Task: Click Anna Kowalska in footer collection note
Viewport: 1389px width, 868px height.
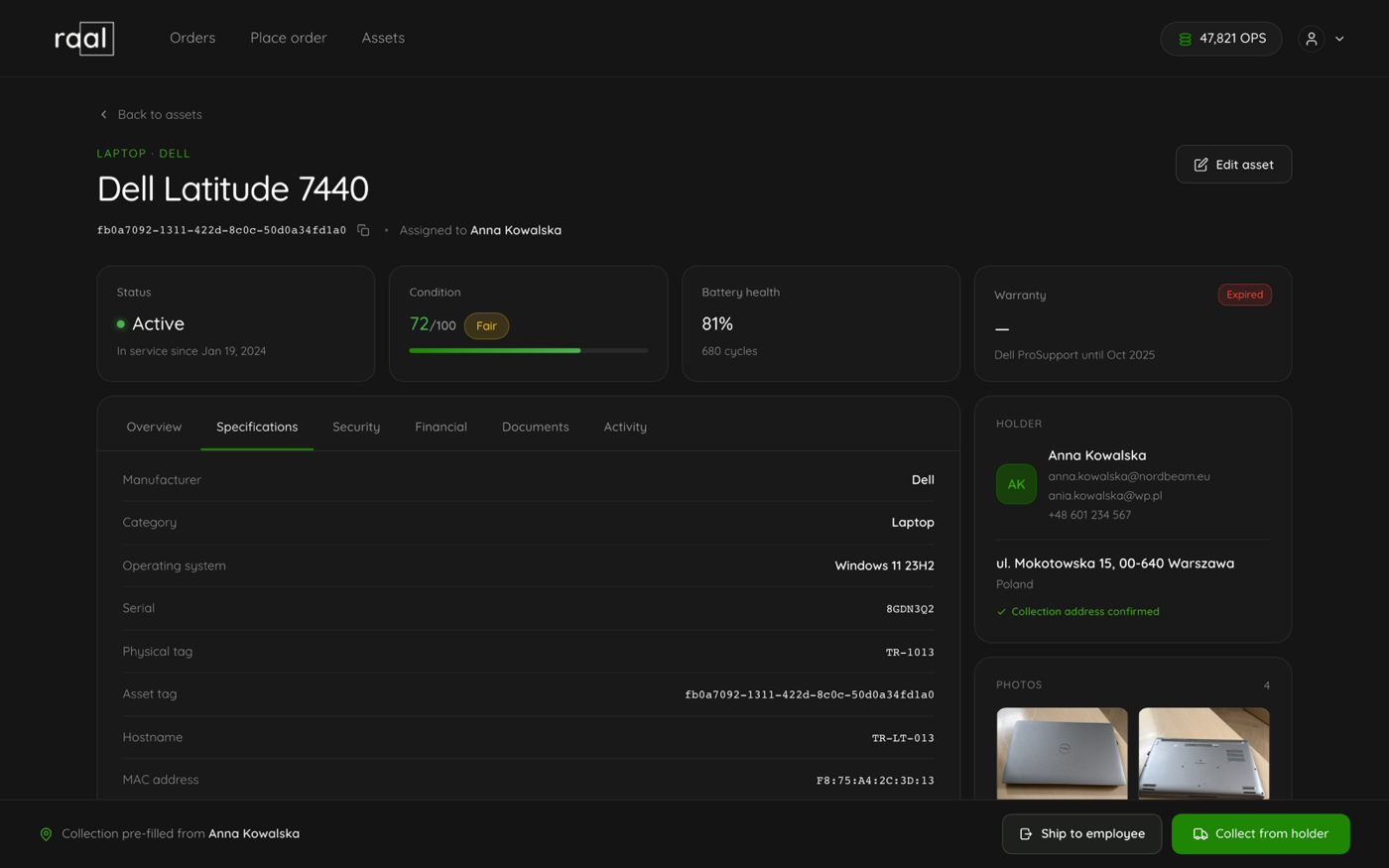Action: coord(254,834)
